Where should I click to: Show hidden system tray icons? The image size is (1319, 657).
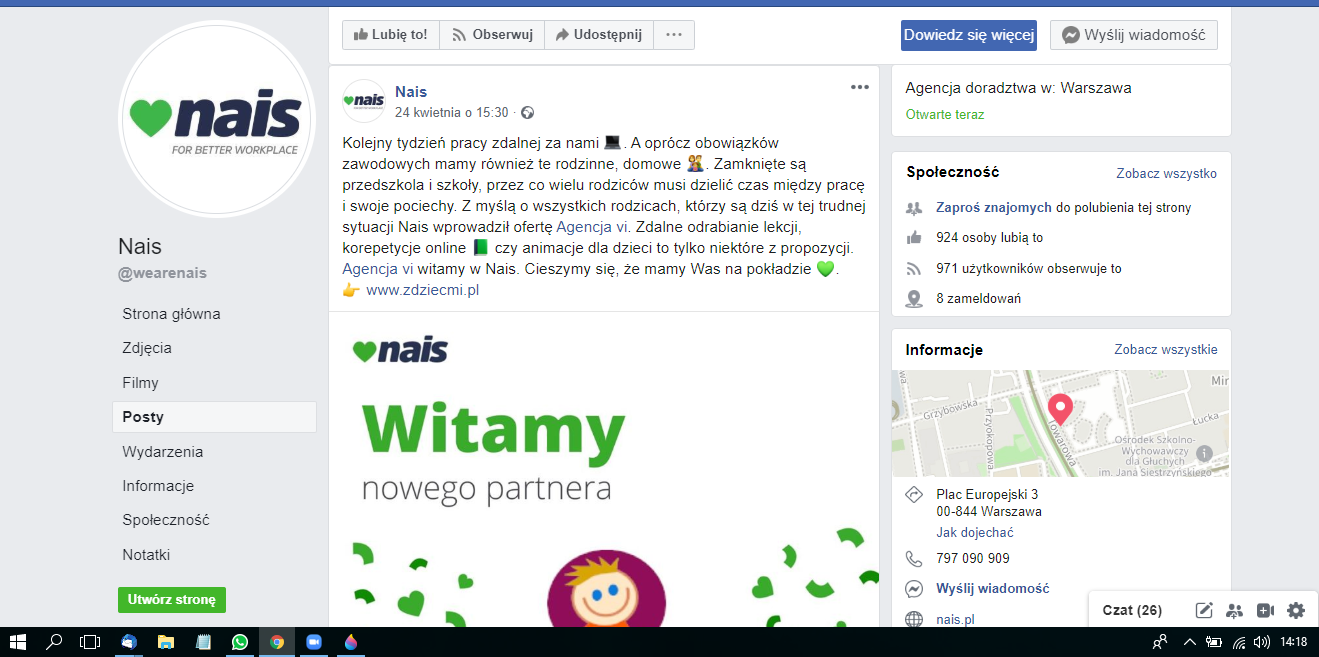1189,642
